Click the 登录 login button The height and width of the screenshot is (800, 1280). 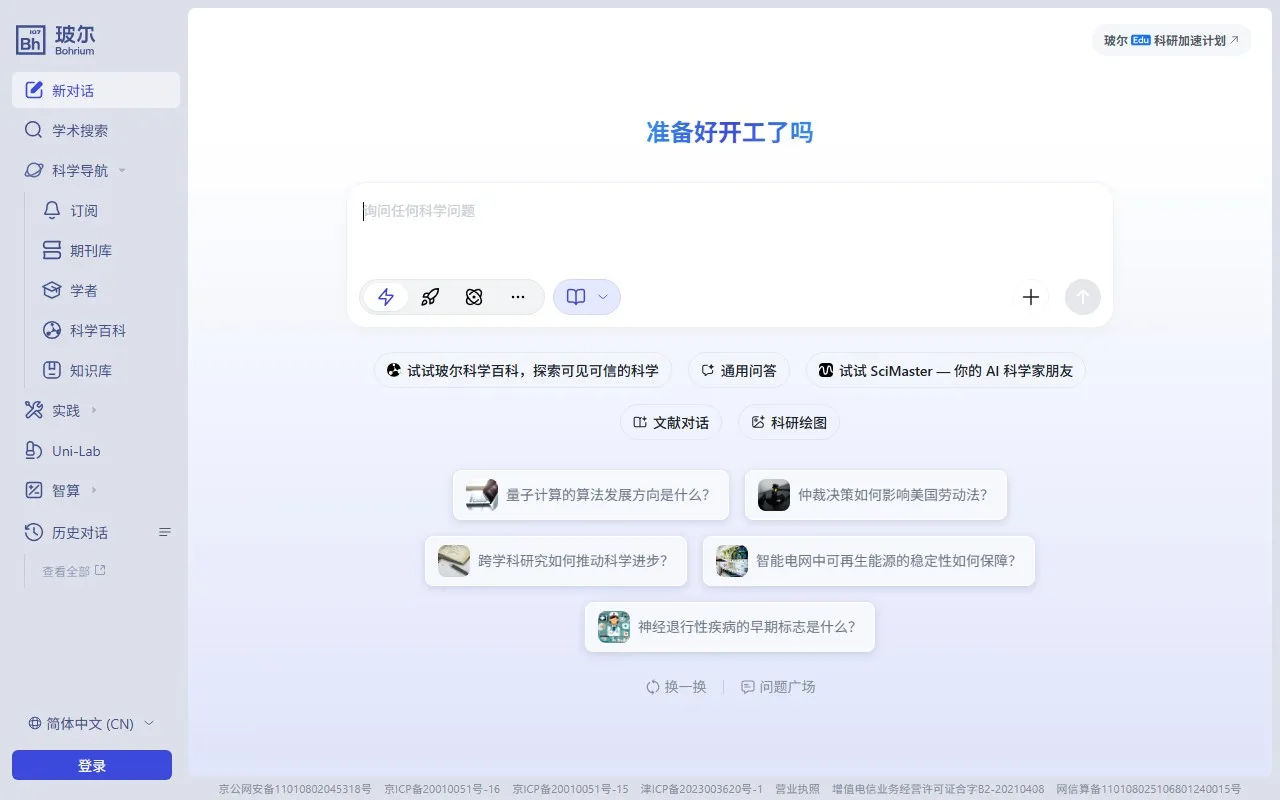[x=91, y=765]
